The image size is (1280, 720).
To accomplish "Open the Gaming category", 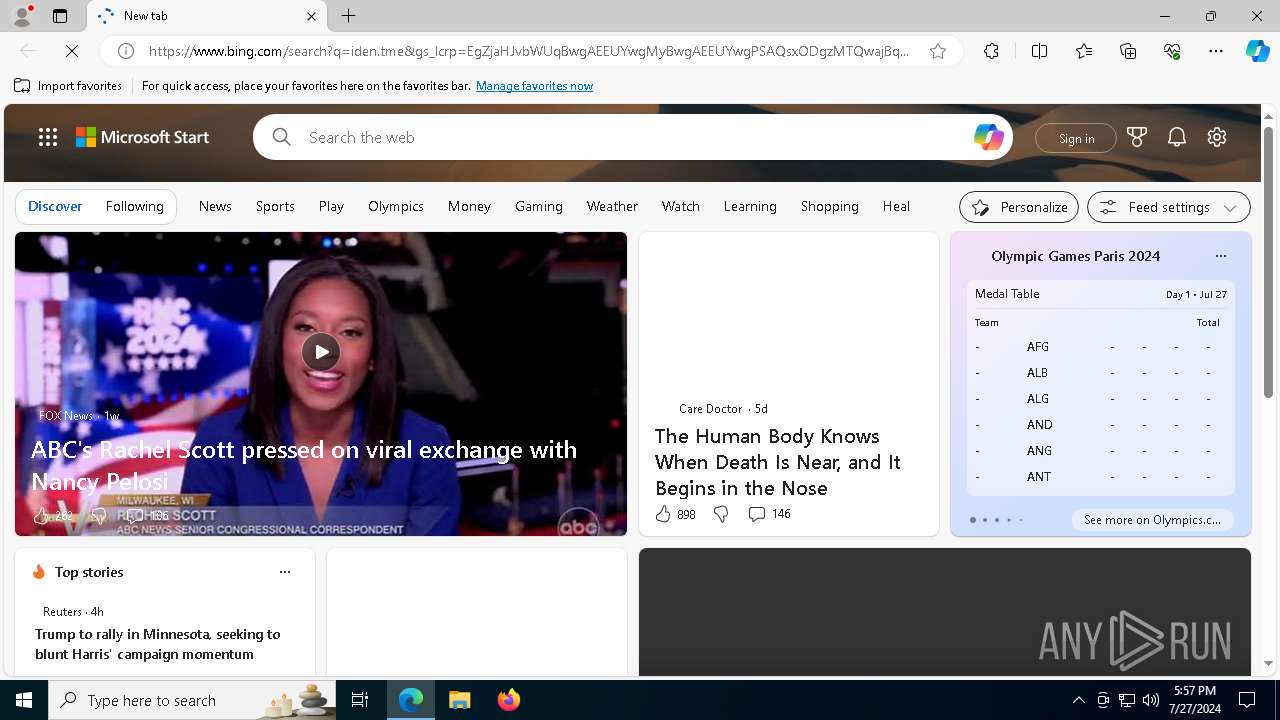I will click(539, 206).
